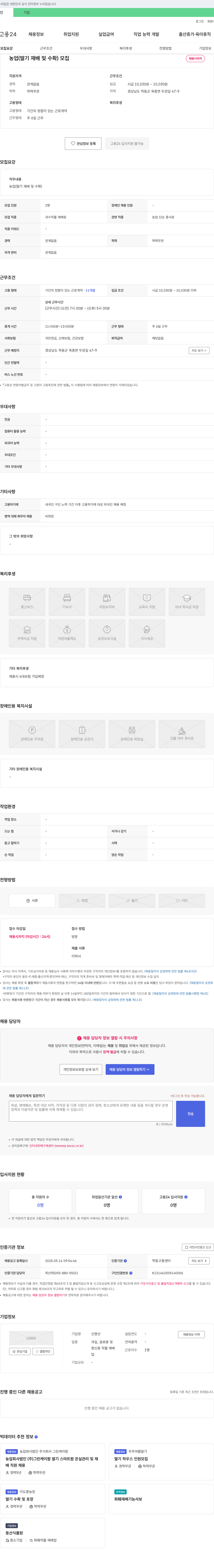Viewport: 214px width, 1568px height.
Task: Click the 교육비 지원 welfare icon
Action: pos(147,602)
